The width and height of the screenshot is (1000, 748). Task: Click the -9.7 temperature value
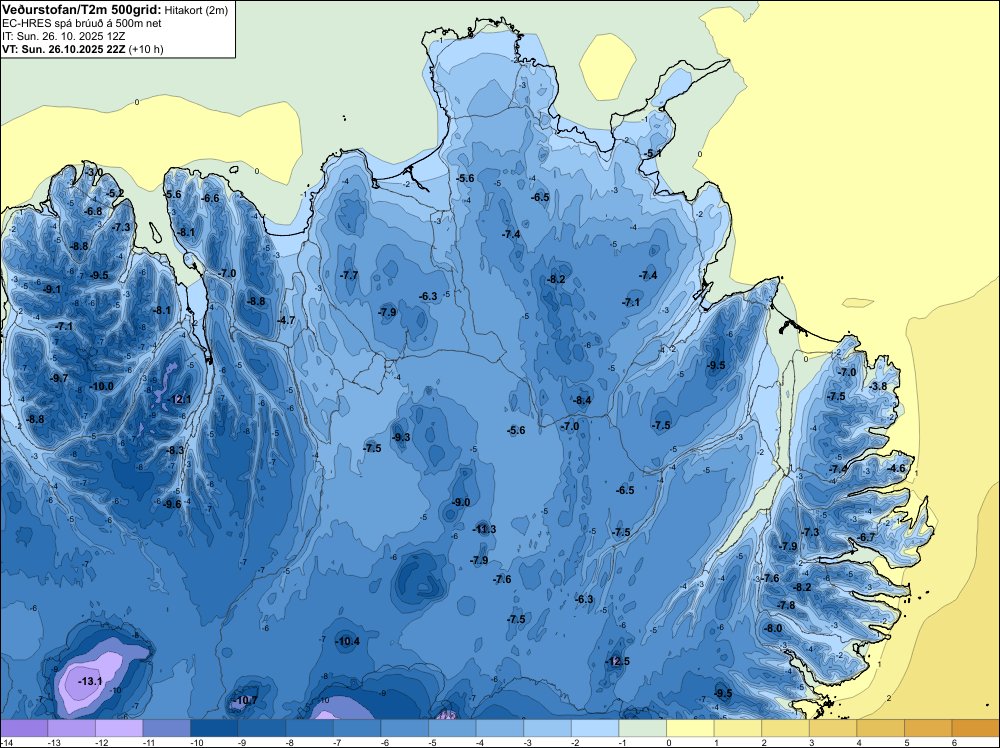pyautogui.click(x=59, y=378)
